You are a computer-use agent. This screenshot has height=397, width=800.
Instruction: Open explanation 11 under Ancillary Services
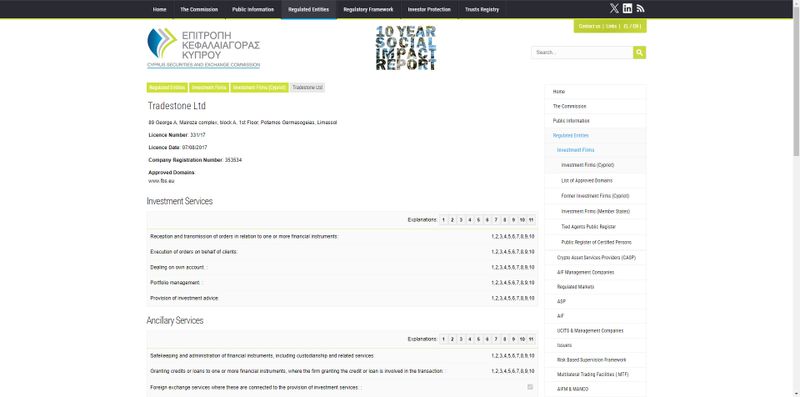click(x=531, y=339)
